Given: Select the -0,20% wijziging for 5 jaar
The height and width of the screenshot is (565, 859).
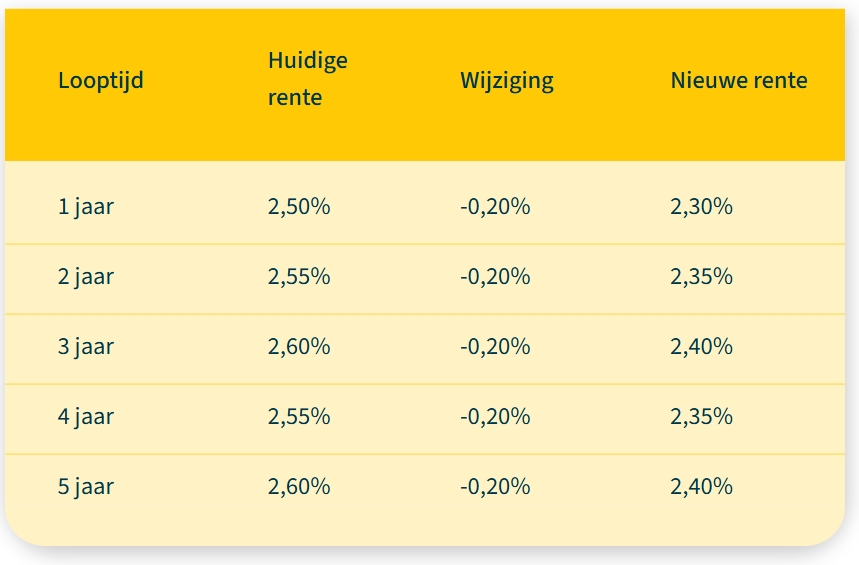Looking at the screenshot, I should pyautogui.click(x=494, y=487).
